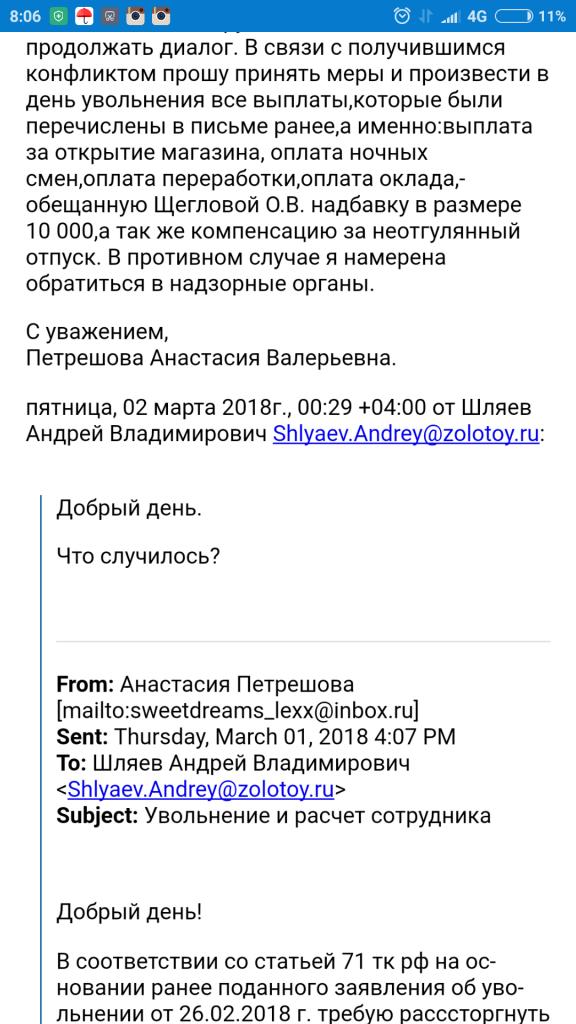Tap the quoted text "Что случилось?"
This screenshot has height=1024, width=576.
tap(137, 556)
